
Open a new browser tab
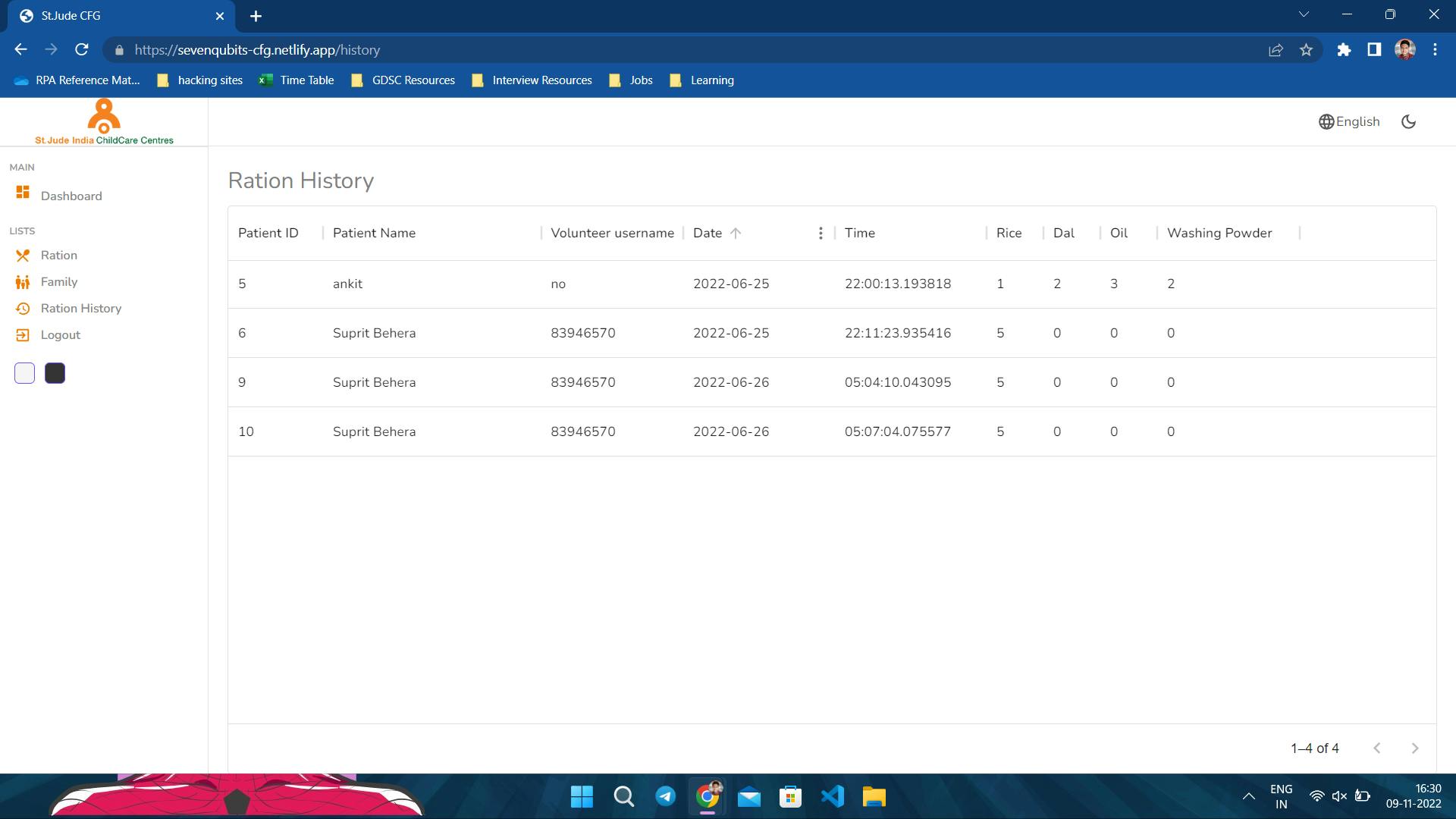point(256,16)
